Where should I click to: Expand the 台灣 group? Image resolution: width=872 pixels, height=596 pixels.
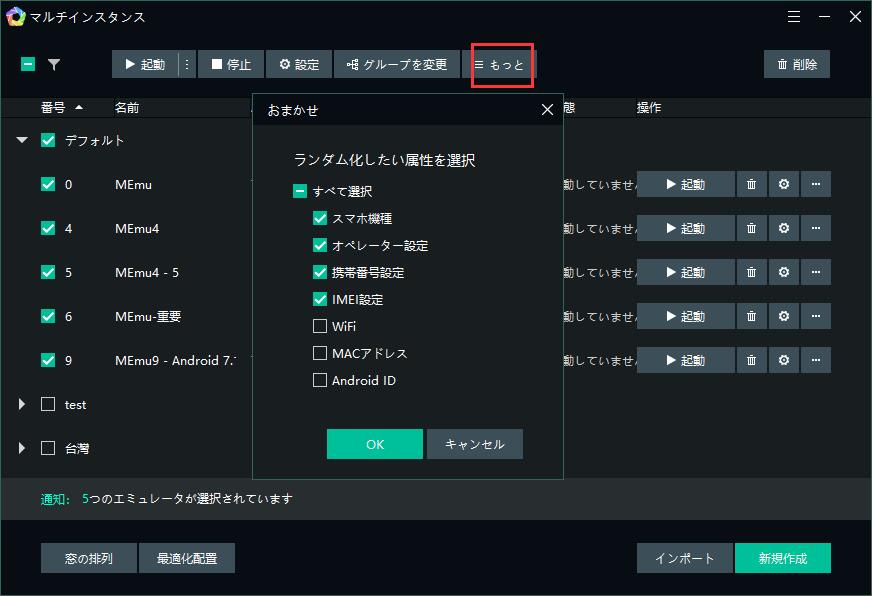[21, 449]
